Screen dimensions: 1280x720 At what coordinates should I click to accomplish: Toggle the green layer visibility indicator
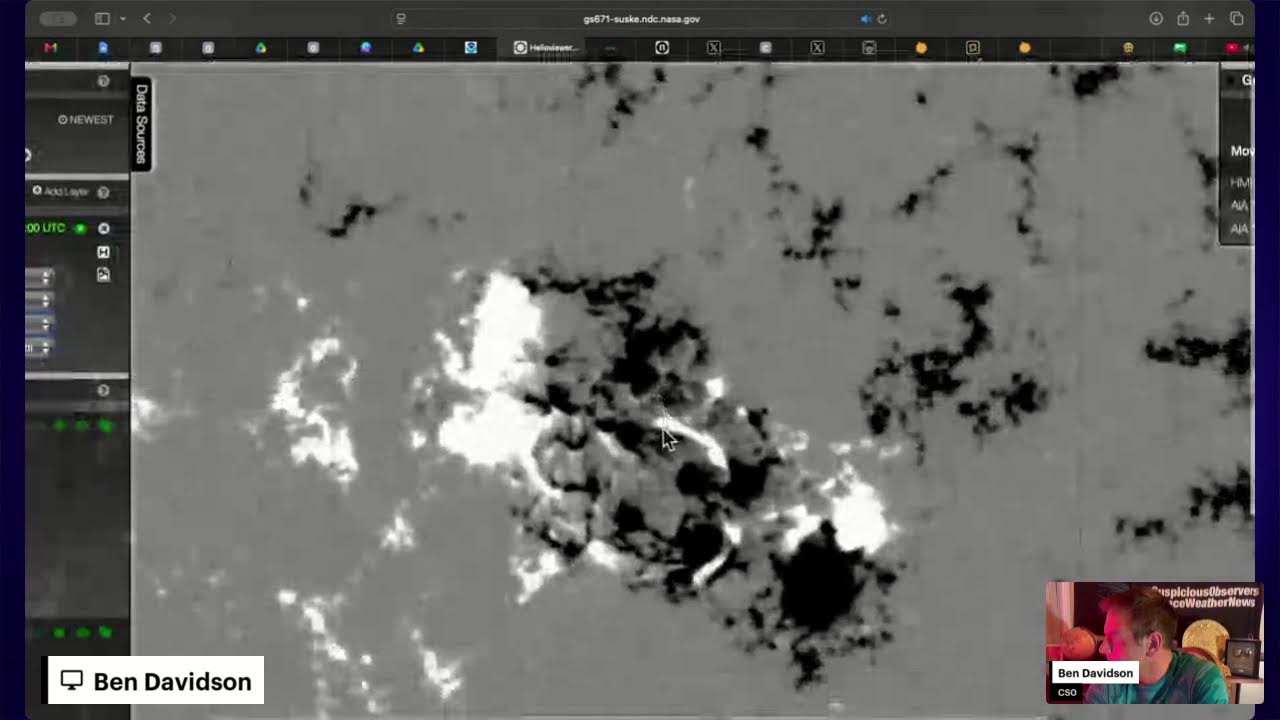coord(81,228)
